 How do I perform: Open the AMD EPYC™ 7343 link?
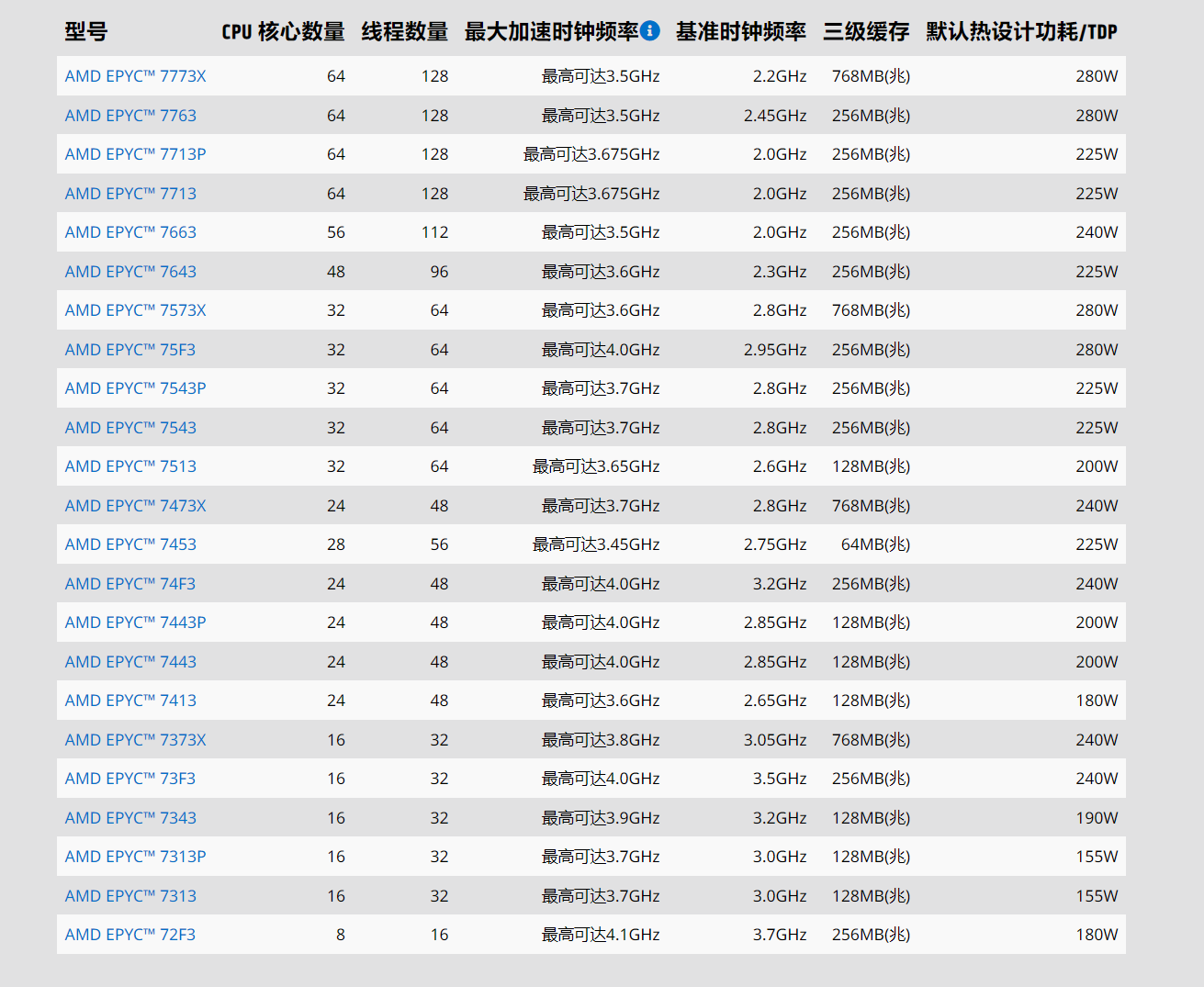(130, 818)
